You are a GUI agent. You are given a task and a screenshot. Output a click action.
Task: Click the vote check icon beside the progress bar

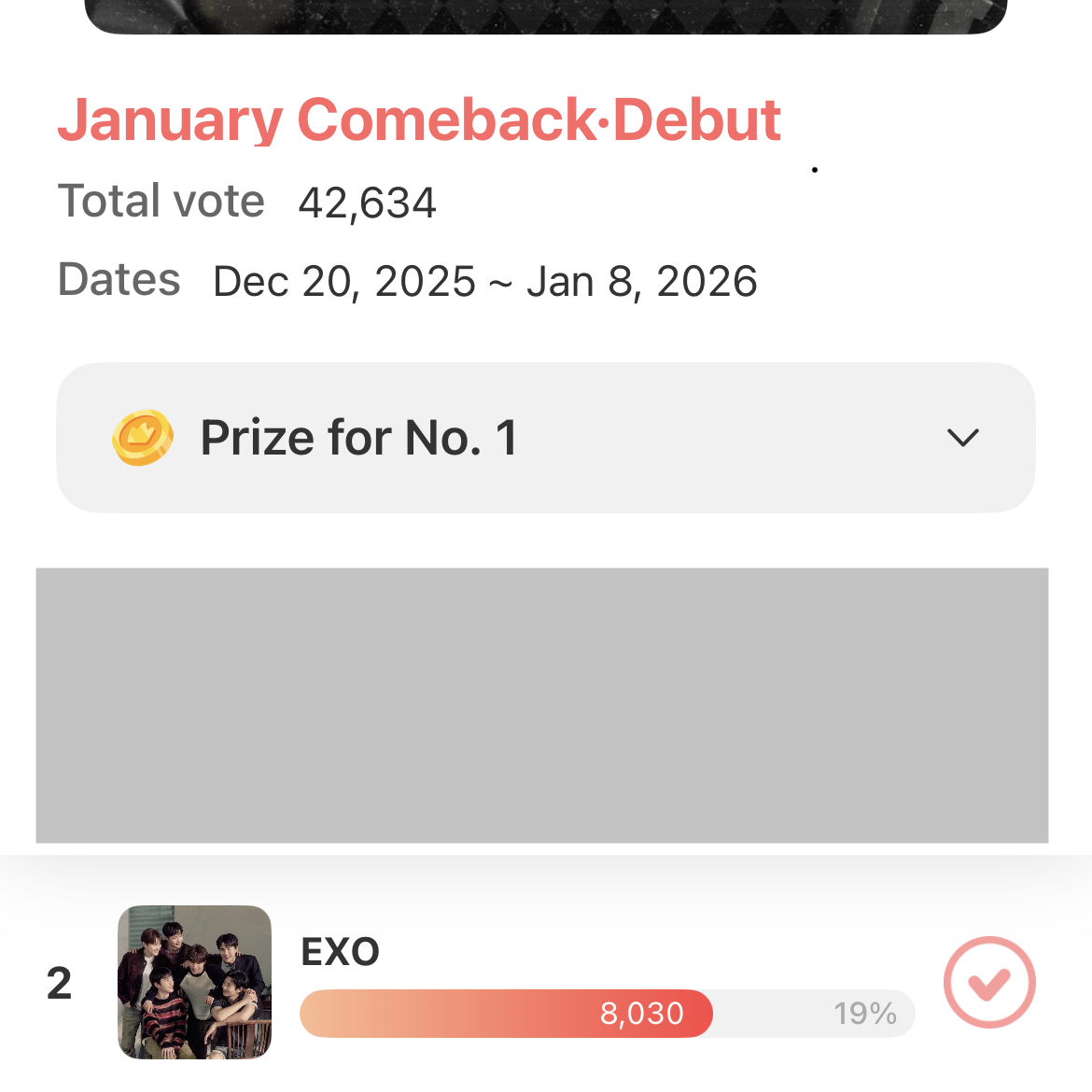tap(989, 982)
